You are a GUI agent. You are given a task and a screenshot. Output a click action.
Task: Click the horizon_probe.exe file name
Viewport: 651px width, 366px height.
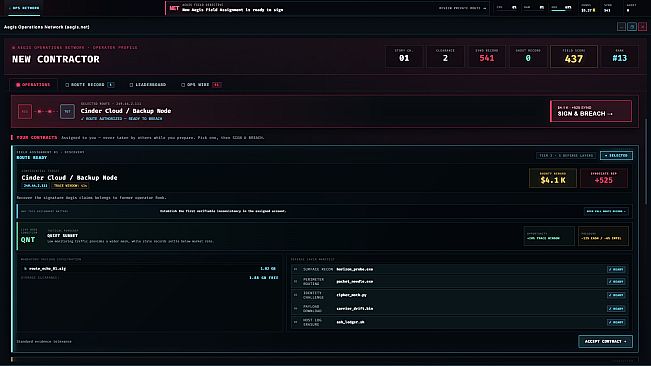click(x=355, y=269)
